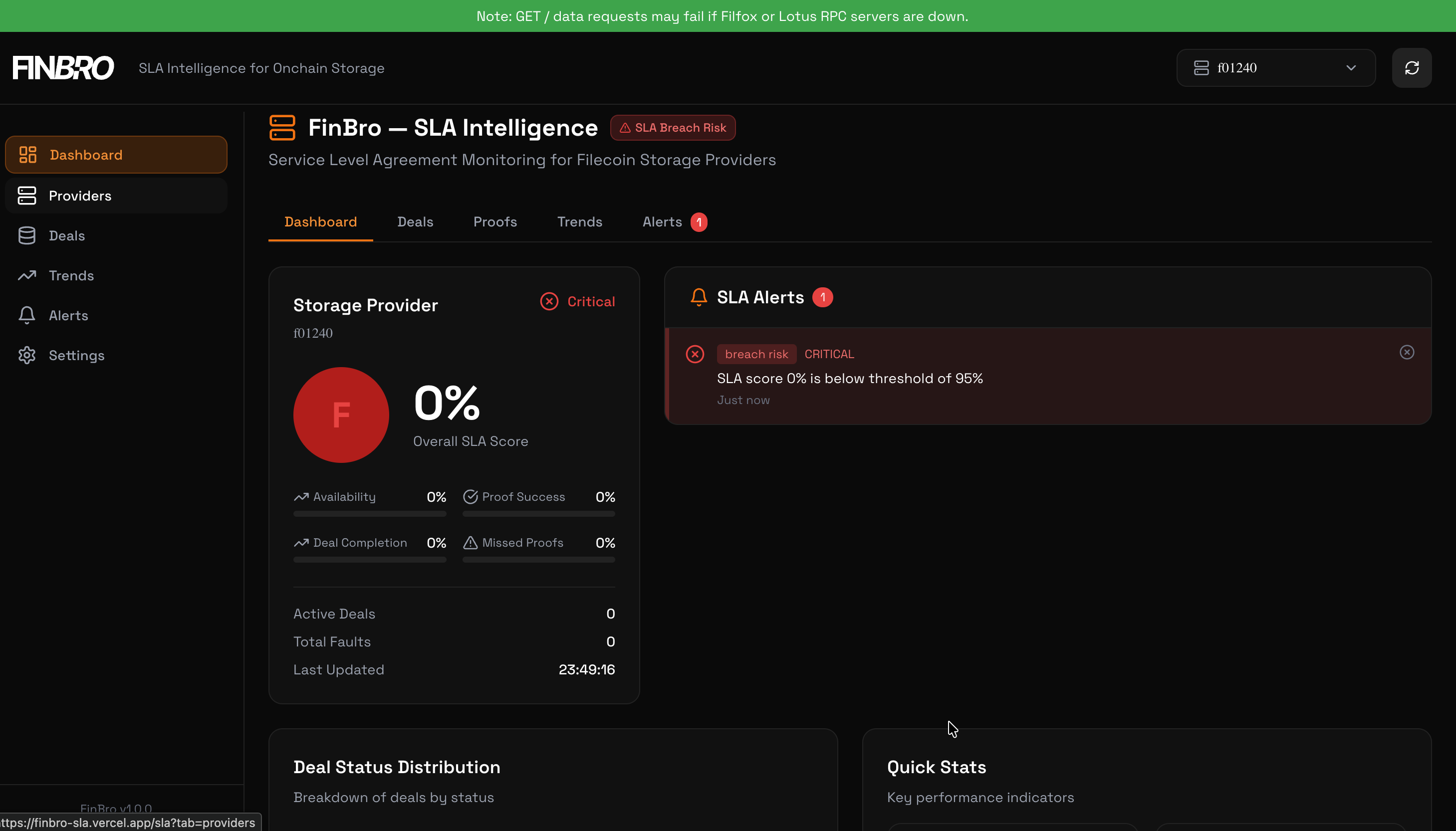Viewport: 1456px width, 831px height.
Task: Click the breach risk tag
Action: (x=756, y=355)
